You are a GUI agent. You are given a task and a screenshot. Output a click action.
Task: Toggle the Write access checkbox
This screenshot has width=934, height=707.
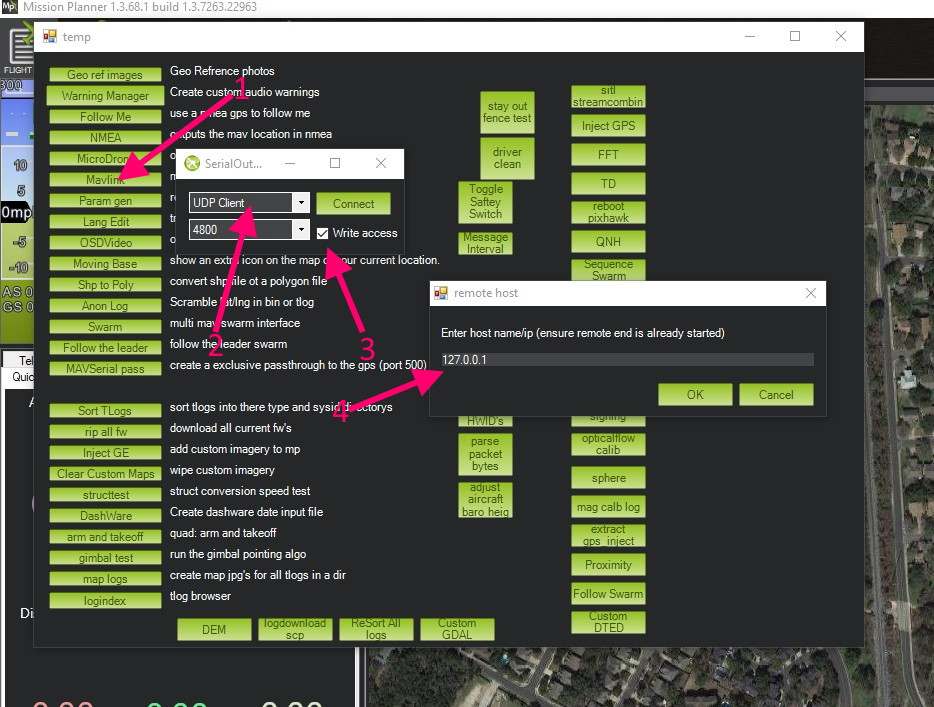323,233
